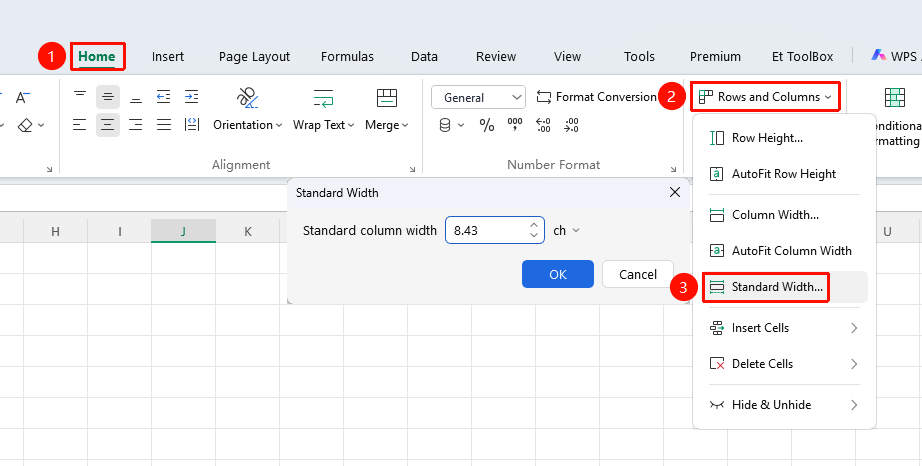Choose AutoFit Column Width entry
Viewport: 922px width, 466px height.
click(x=784, y=251)
